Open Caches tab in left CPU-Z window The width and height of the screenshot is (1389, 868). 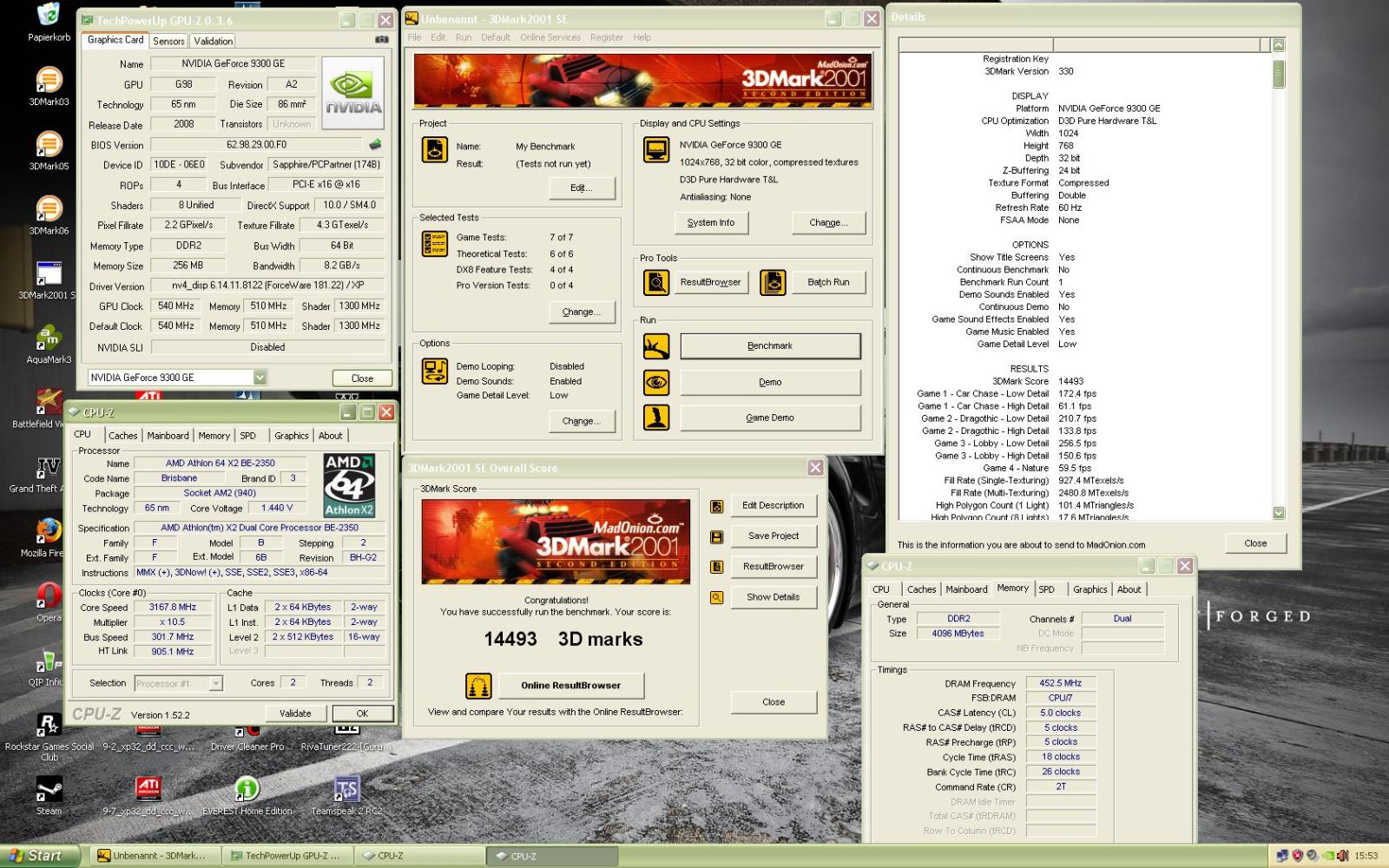(x=122, y=436)
